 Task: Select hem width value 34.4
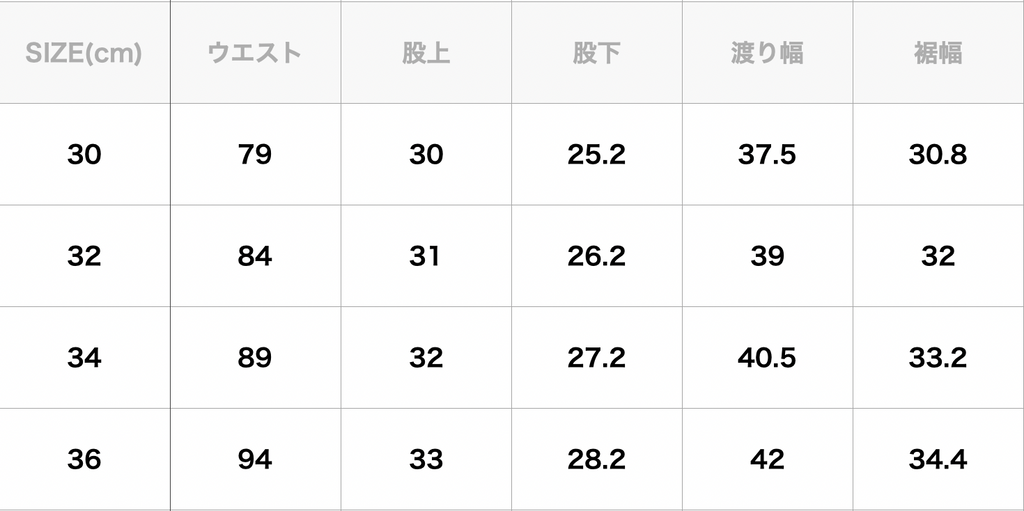coord(937,460)
